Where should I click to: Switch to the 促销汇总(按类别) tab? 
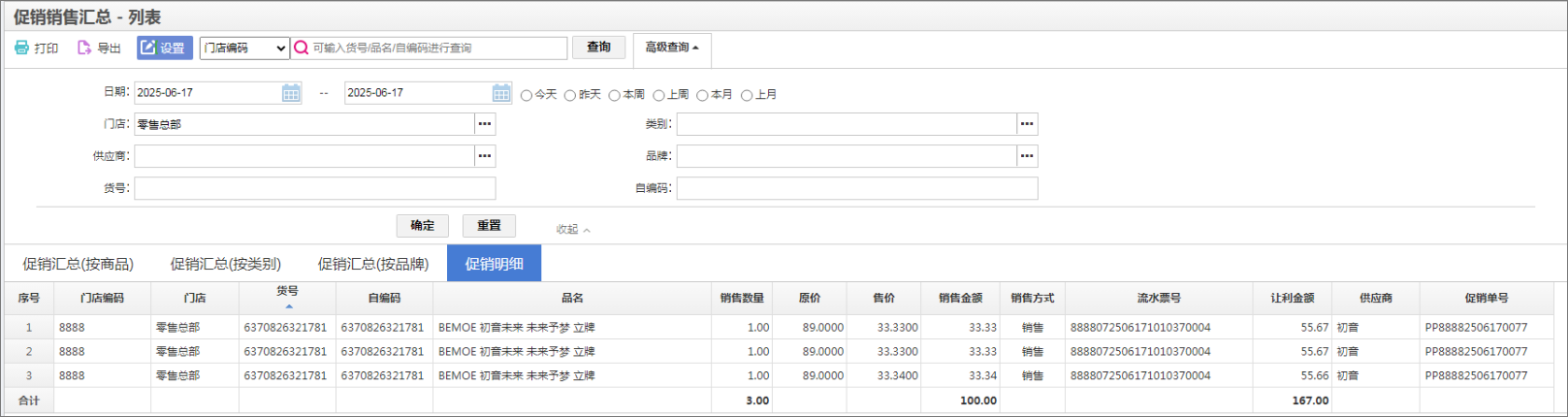tap(226, 264)
